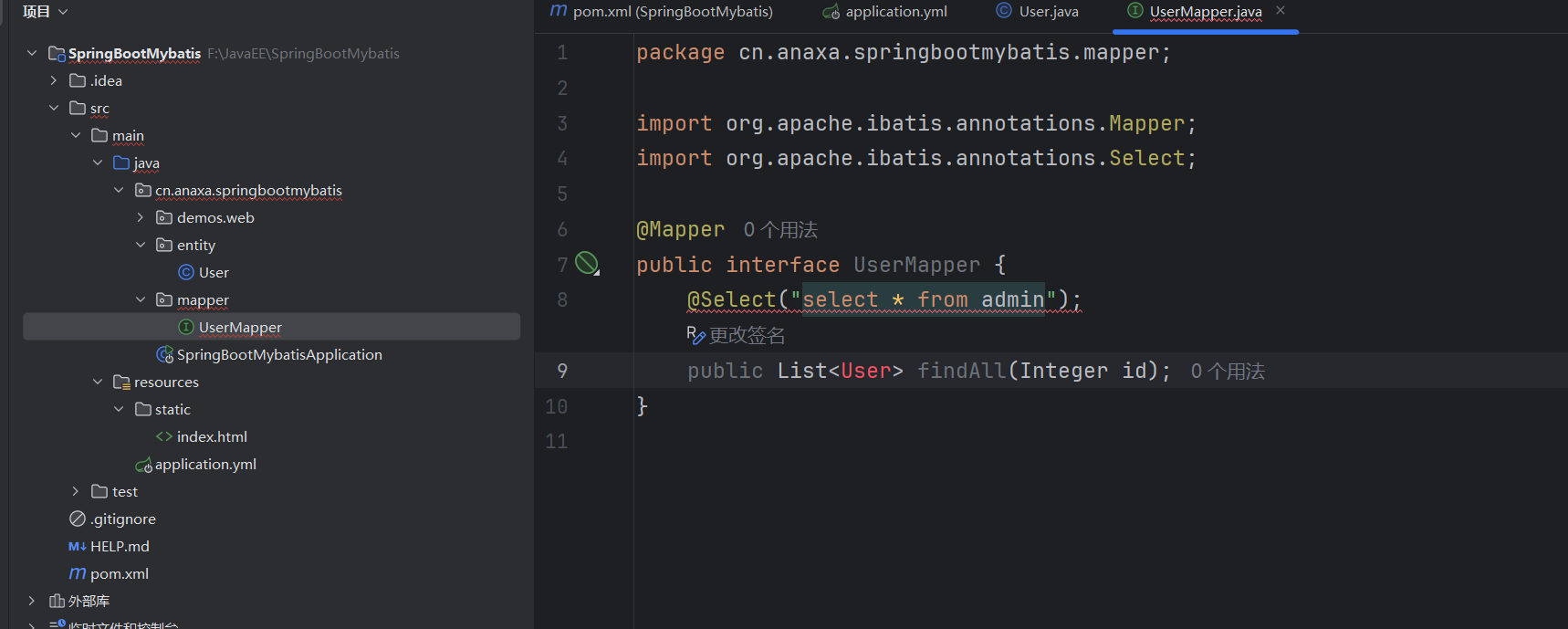
Task: Open the 项目 panel dropdown
Action: click(x=63, y=12)
